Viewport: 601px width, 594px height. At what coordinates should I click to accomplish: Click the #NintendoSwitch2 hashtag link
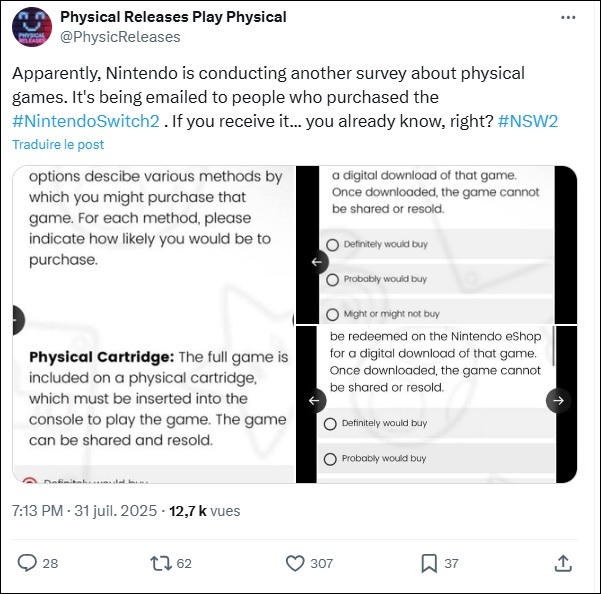[86, 121]
